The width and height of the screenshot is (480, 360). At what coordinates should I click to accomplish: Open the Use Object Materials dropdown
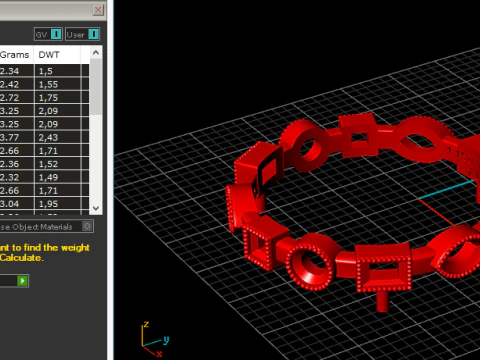pos(47,227)
